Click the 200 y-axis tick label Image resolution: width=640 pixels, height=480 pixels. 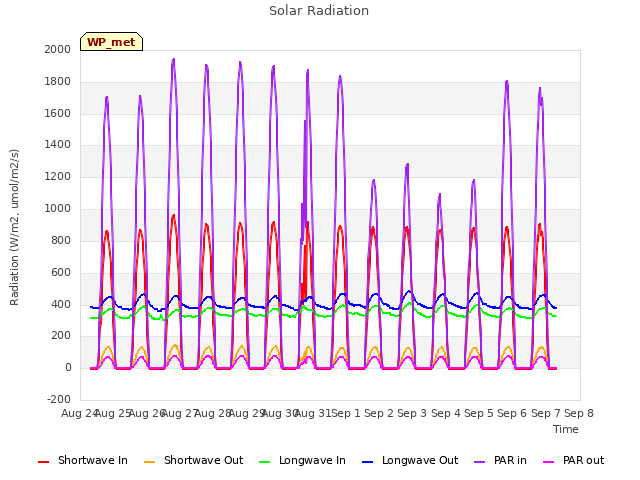point(61,336)
